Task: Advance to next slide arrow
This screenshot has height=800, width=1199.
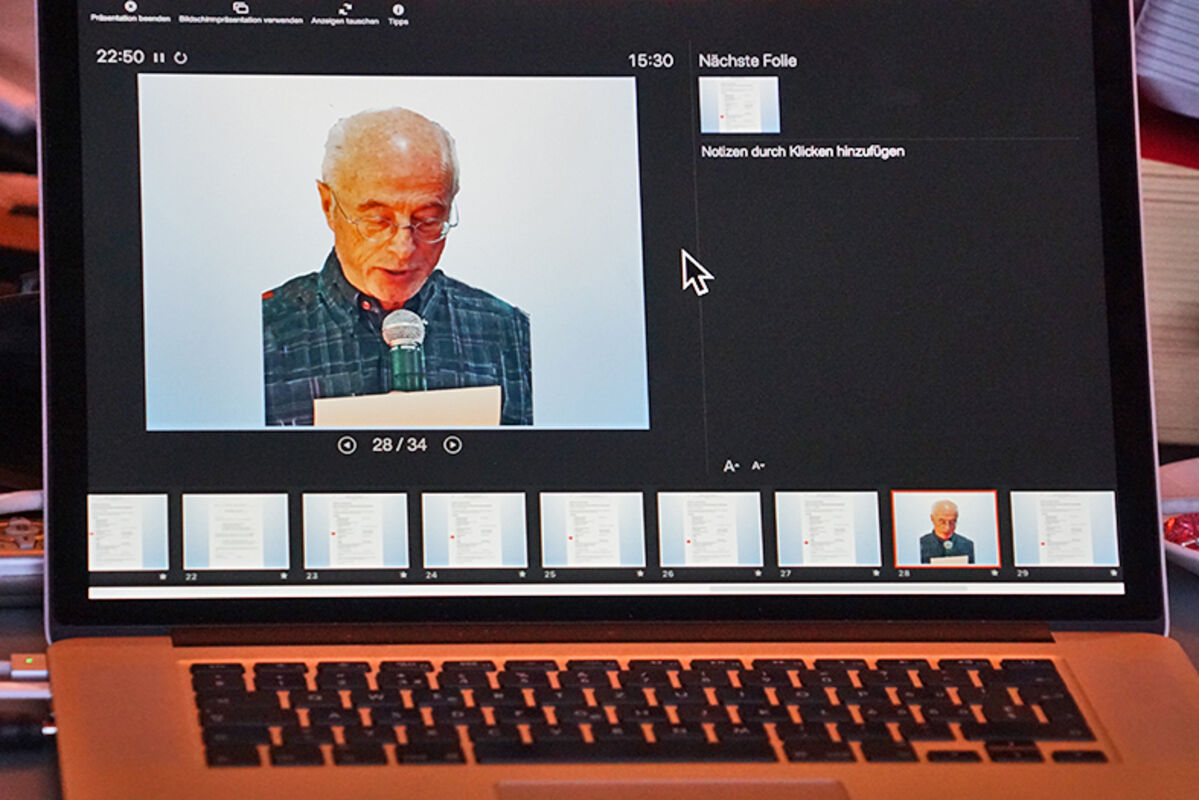Action: (x=453, y=445)
